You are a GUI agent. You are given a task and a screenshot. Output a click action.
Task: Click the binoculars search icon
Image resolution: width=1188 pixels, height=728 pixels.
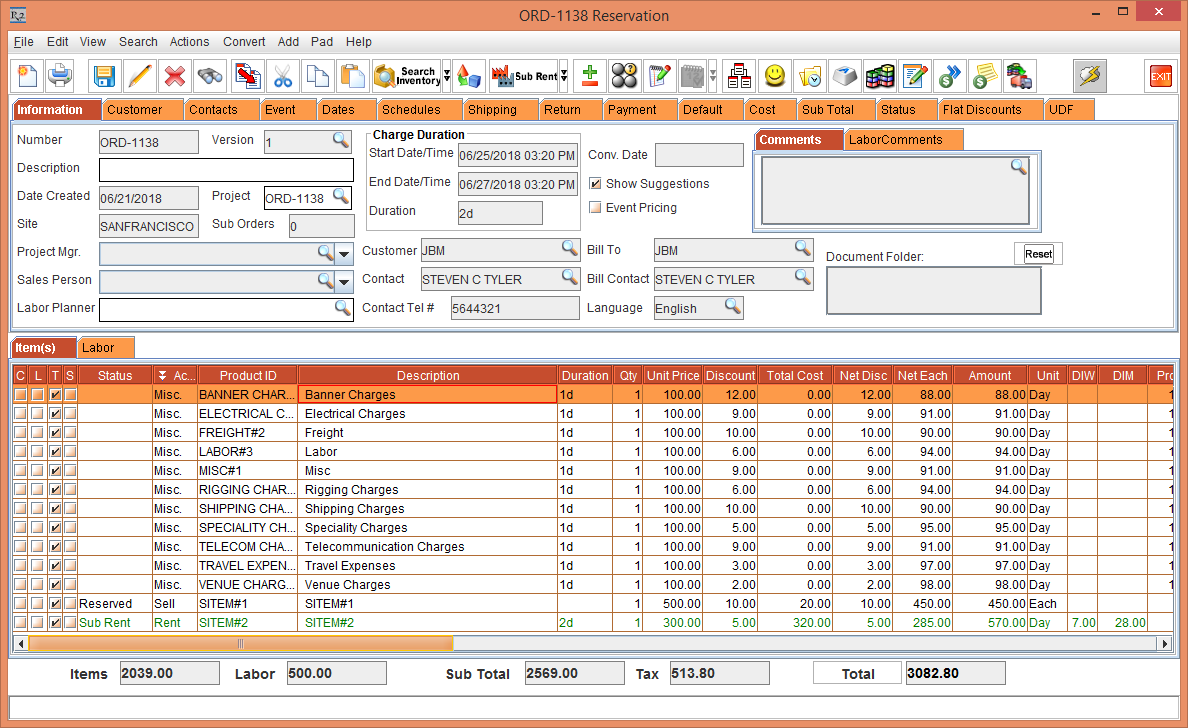[210, 76]
